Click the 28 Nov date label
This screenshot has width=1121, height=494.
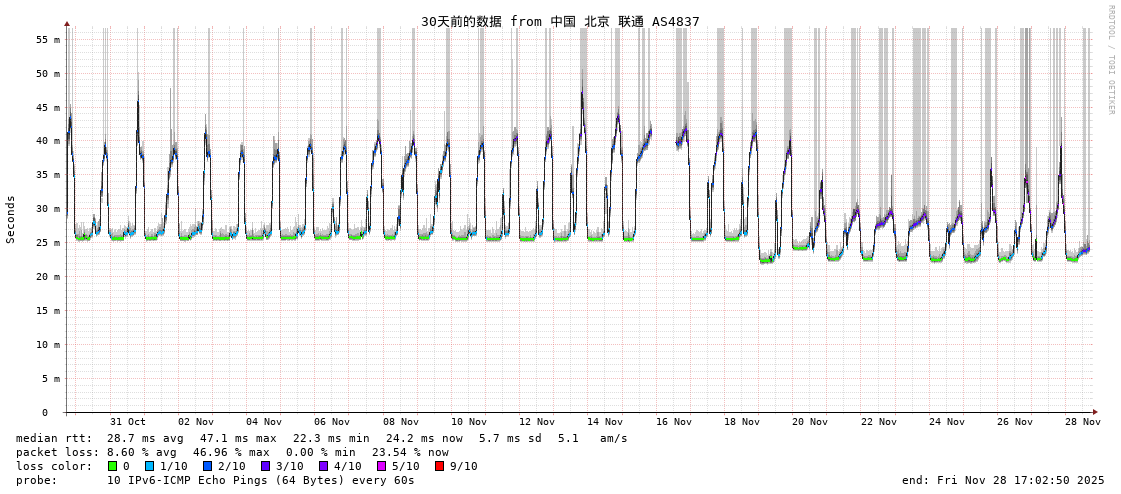(1082, 422)
